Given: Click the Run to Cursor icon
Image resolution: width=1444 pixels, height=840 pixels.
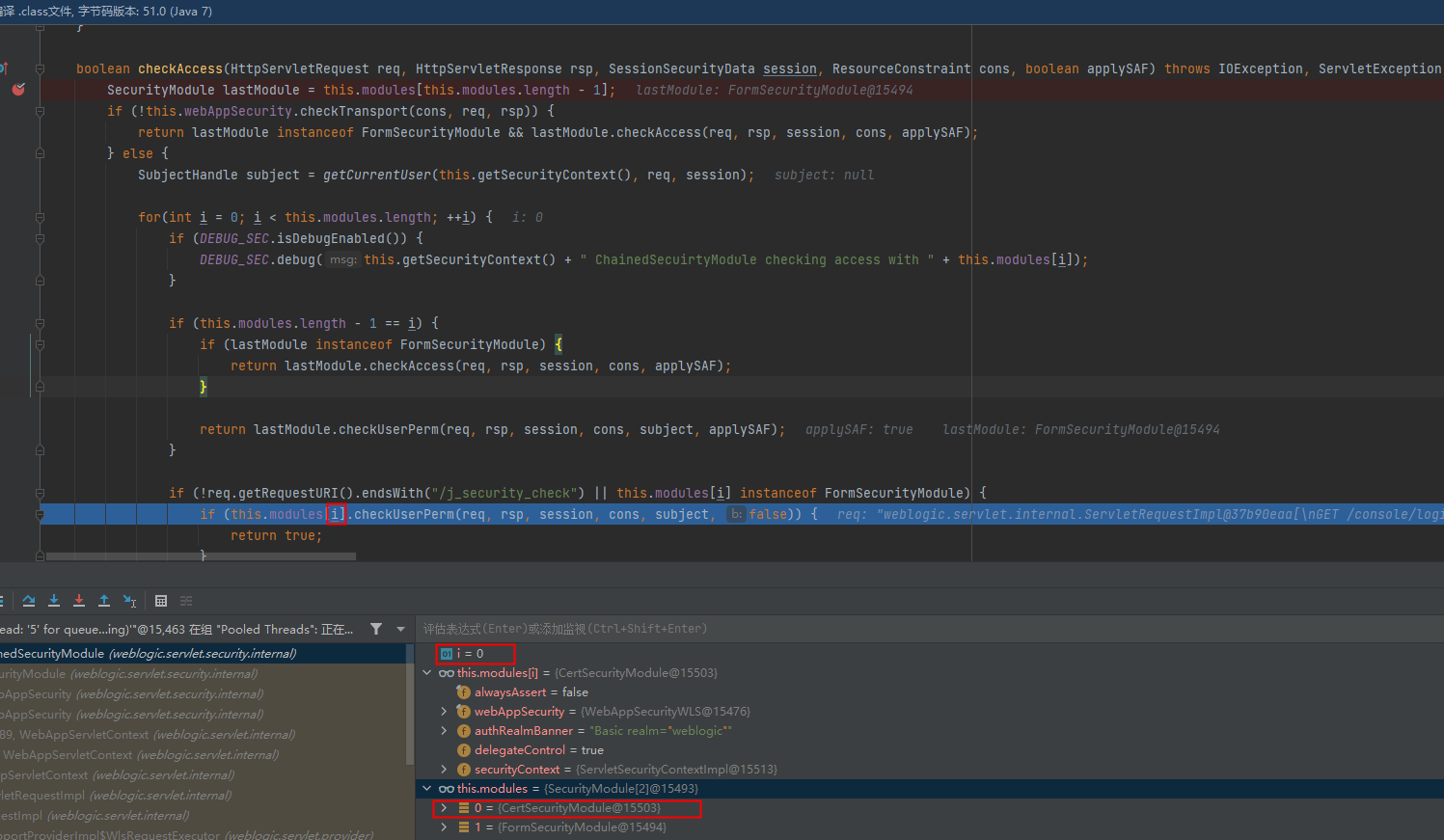Looking at the screenshot, I should click(129, 601).
